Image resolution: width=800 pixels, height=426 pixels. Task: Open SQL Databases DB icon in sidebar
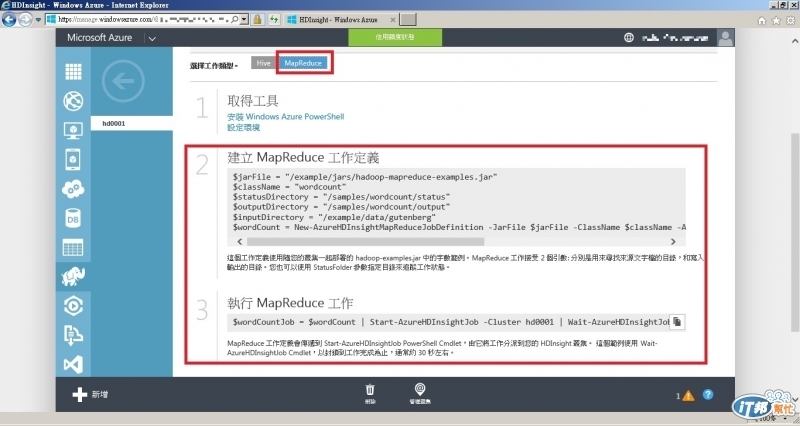tap(73, 218)
